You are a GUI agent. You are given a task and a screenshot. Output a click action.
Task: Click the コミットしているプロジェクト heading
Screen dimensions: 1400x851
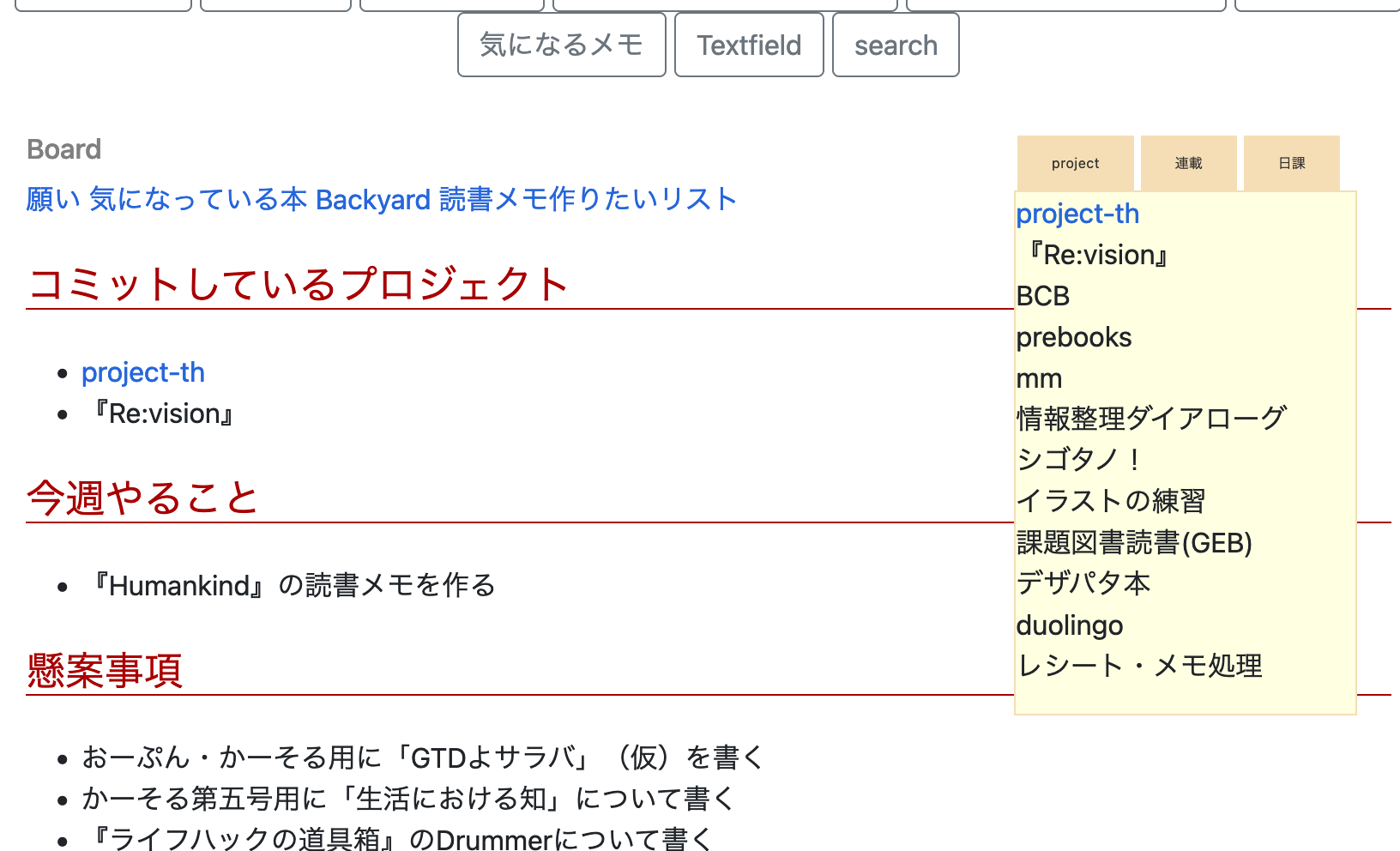point(298,284)
